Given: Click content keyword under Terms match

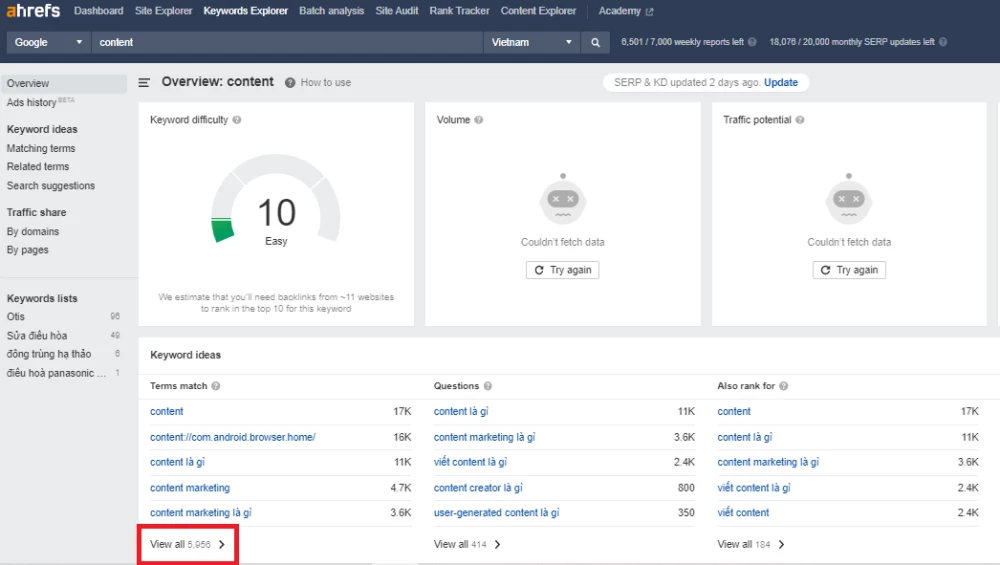Looking at the screenshot, I should (166, 411).
